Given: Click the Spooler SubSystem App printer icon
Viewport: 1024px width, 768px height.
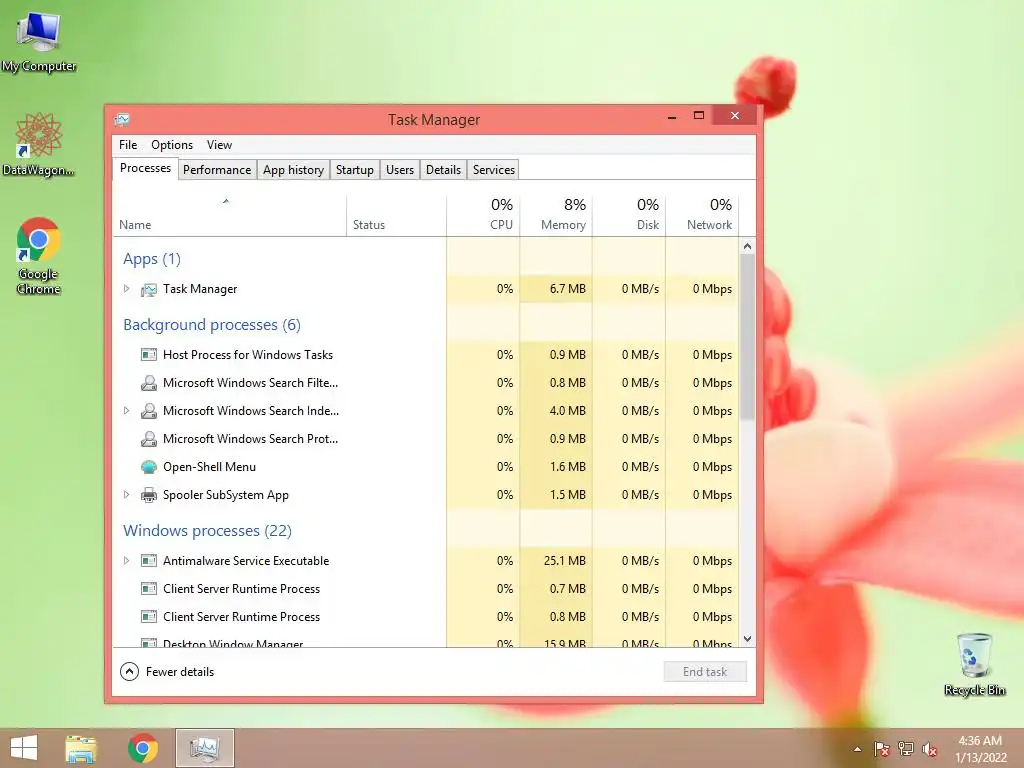Looking at the screenshot, I should [x=149, y=495].
